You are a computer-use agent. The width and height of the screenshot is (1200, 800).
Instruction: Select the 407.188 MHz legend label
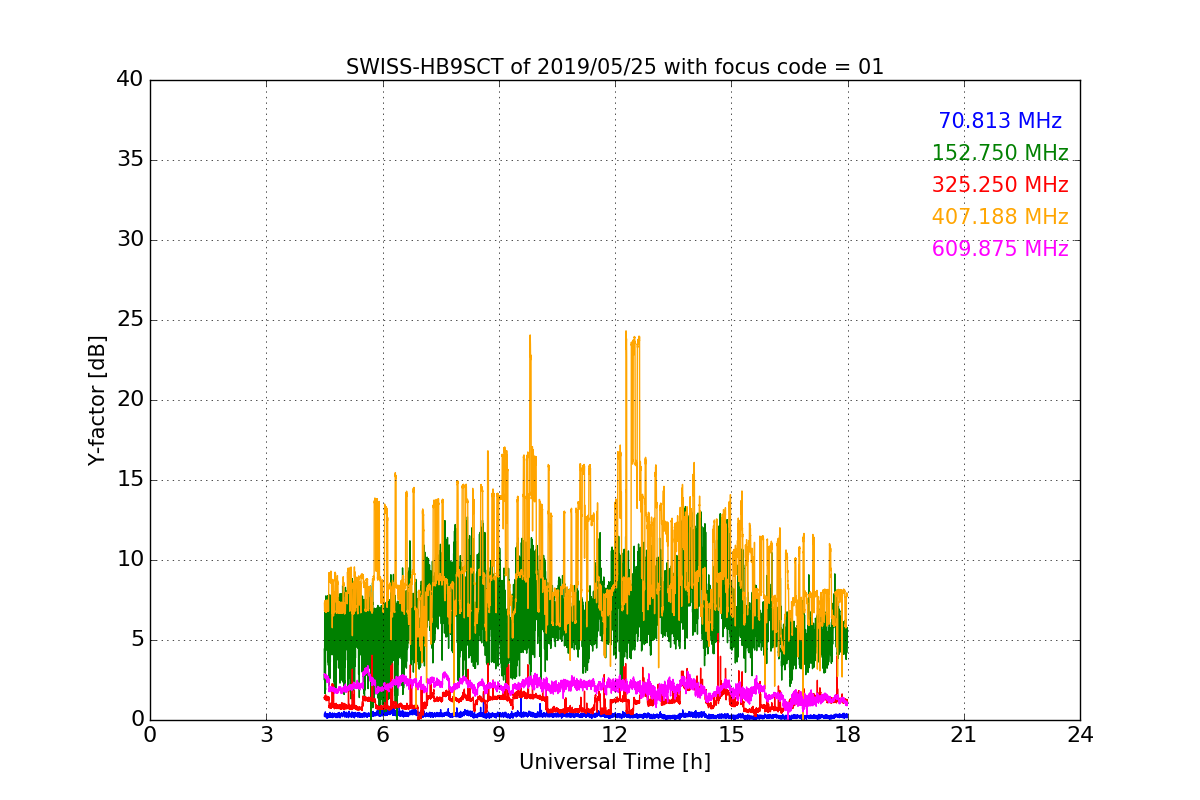pos(1000,217)
